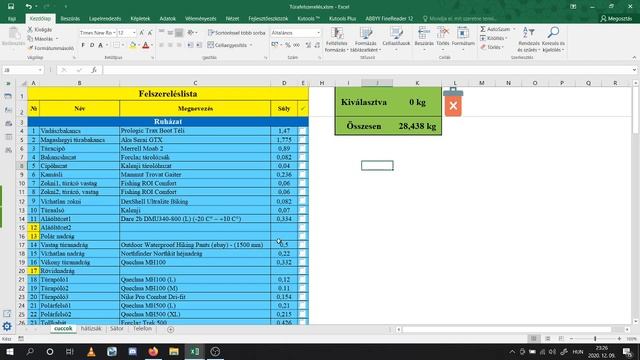Image resolution: width=640 pixels, height=360 pixels.
Task: Increase the displayed decimal places
Action: coord(308,45)
